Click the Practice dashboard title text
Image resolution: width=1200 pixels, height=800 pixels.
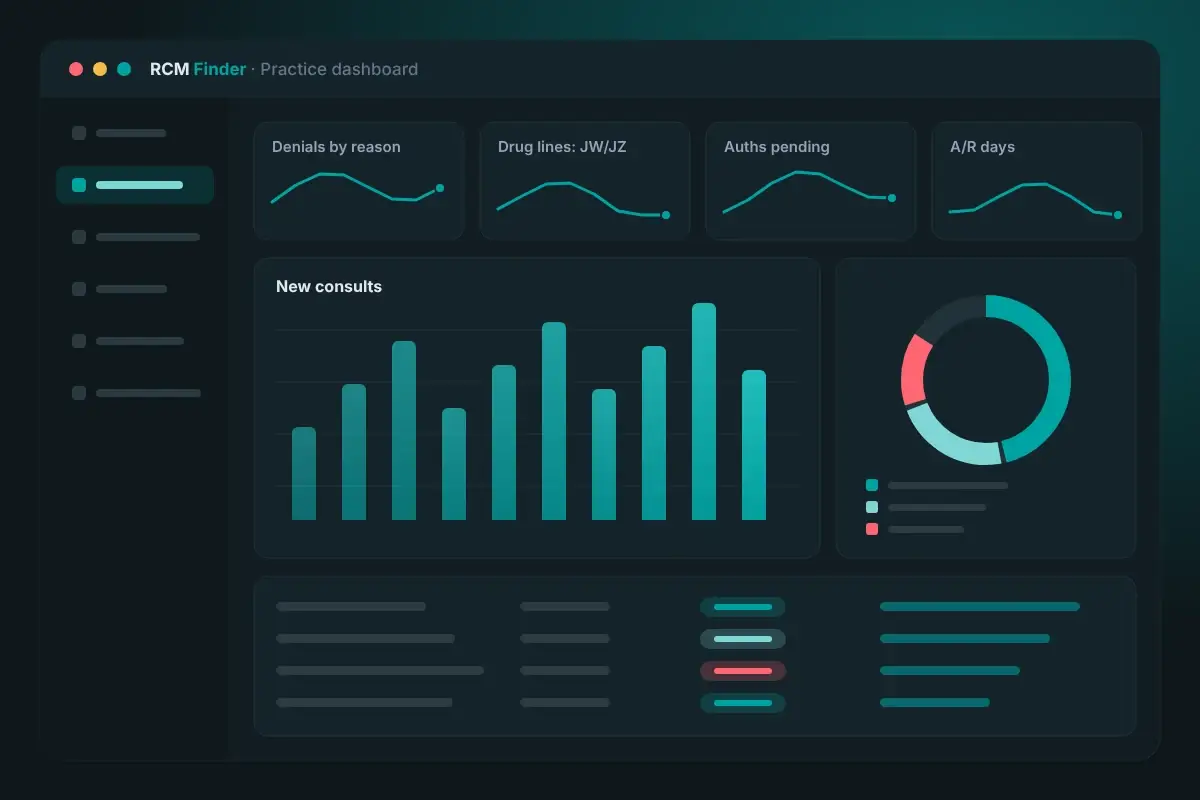coord(339,69)
